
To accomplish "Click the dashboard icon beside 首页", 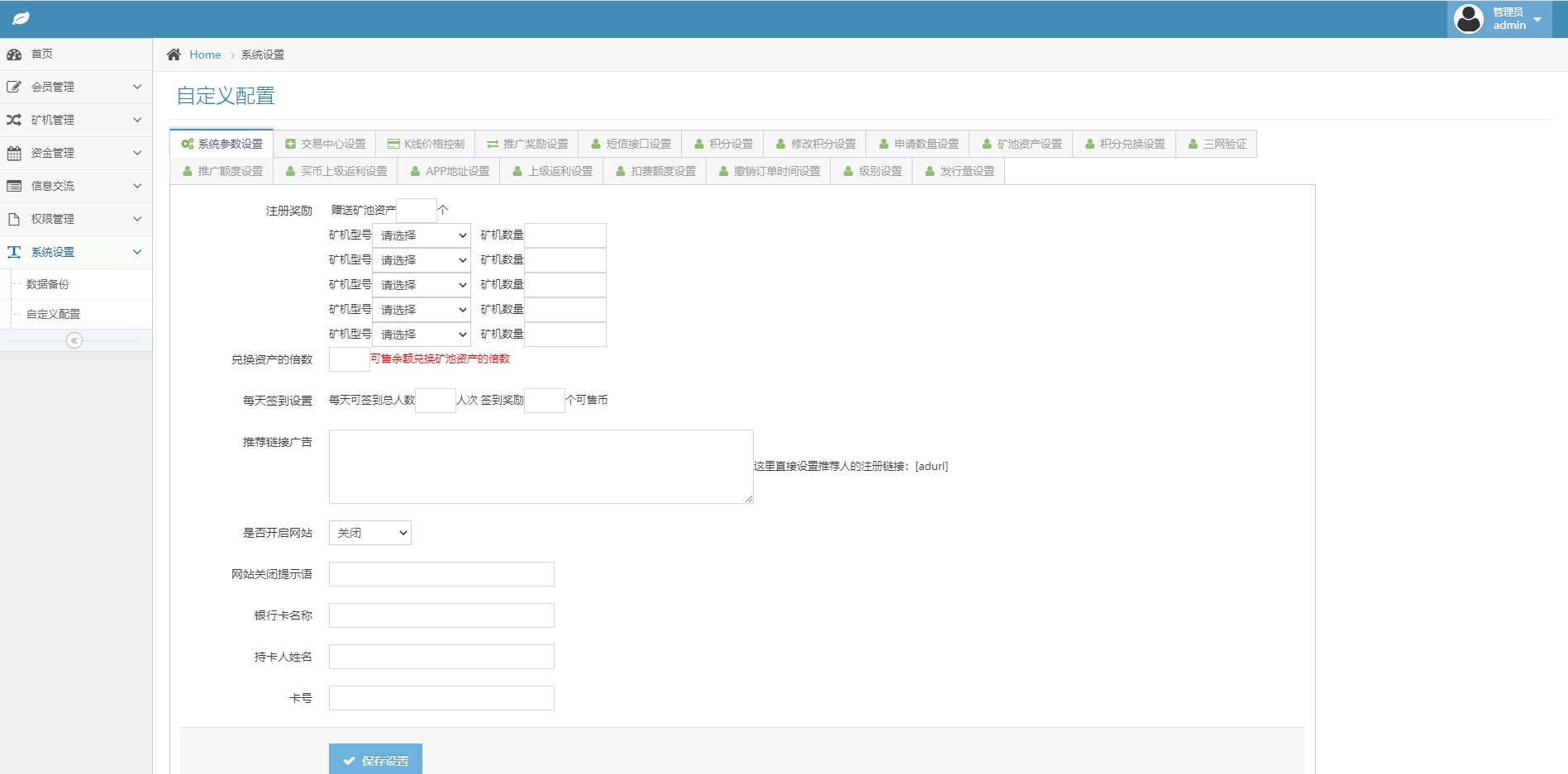I will [x=14, y=55].
